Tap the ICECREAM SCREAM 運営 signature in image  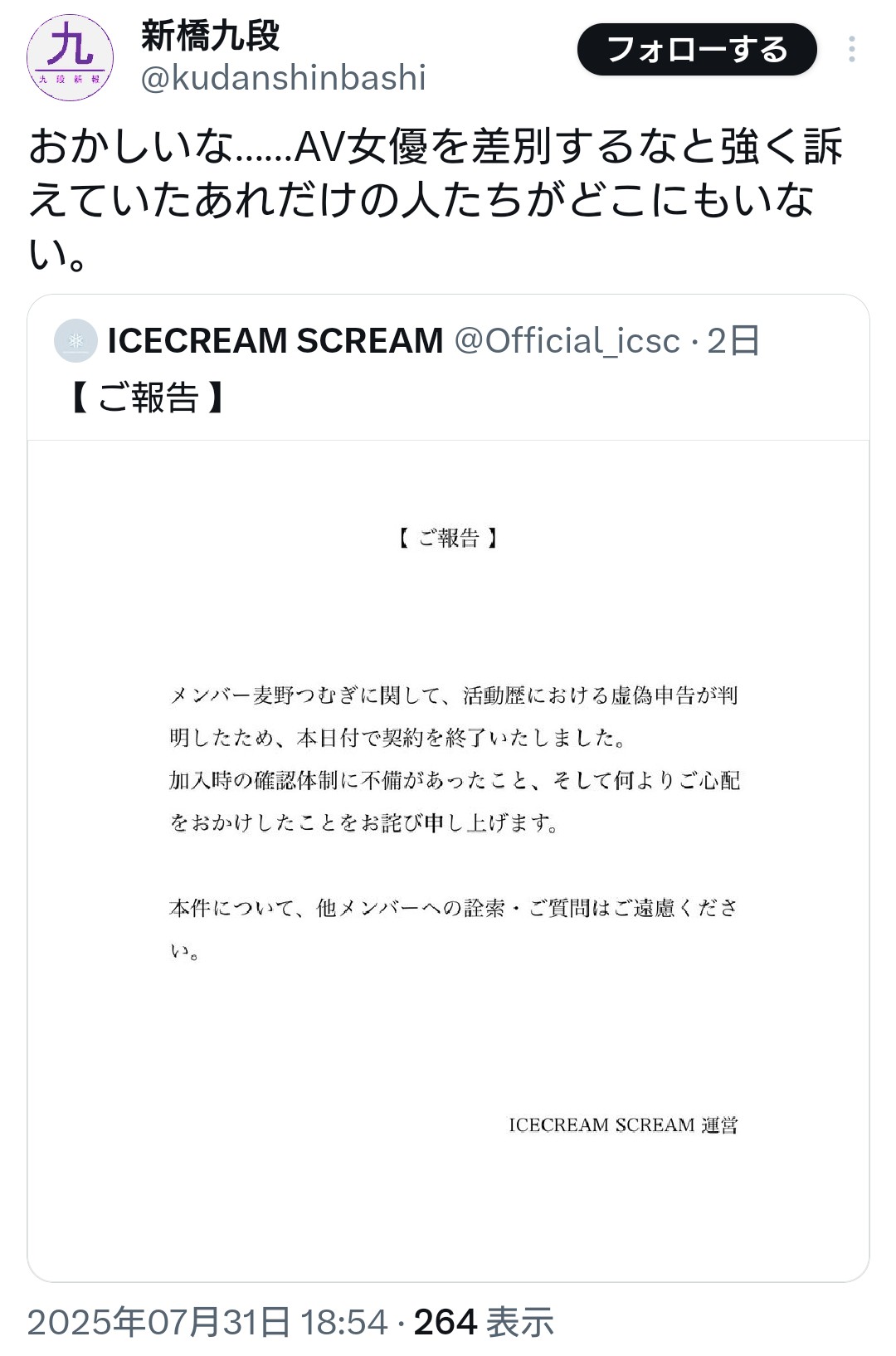(x=623, y=1125)
